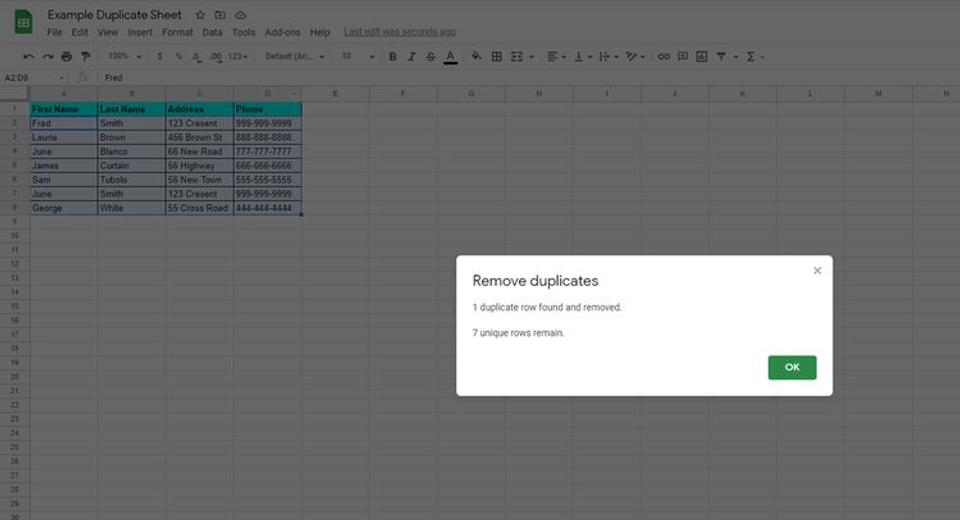Open the vertical align dropdown
This screenshot has height=520, width=960.
click(582, 56)
